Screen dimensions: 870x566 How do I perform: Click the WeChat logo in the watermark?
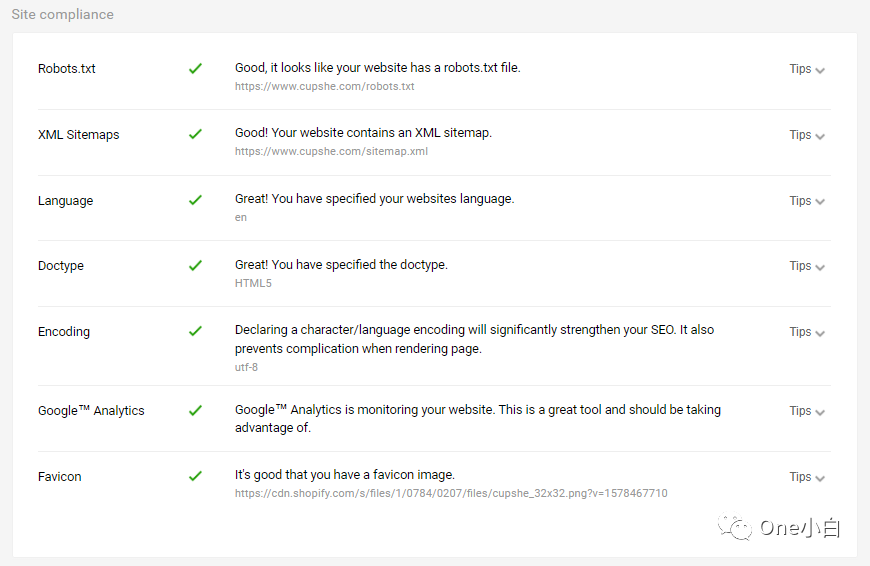(x=739, y=527)
